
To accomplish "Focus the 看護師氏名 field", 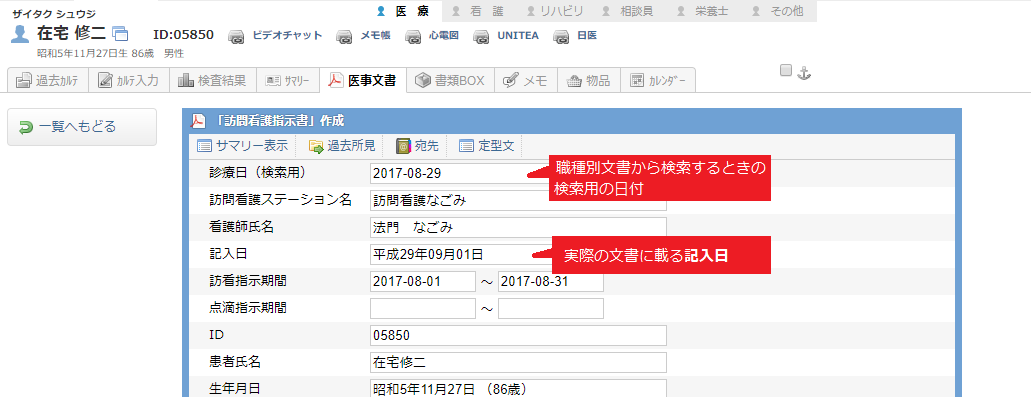I will pyautogui.click(x=518, y=227).
